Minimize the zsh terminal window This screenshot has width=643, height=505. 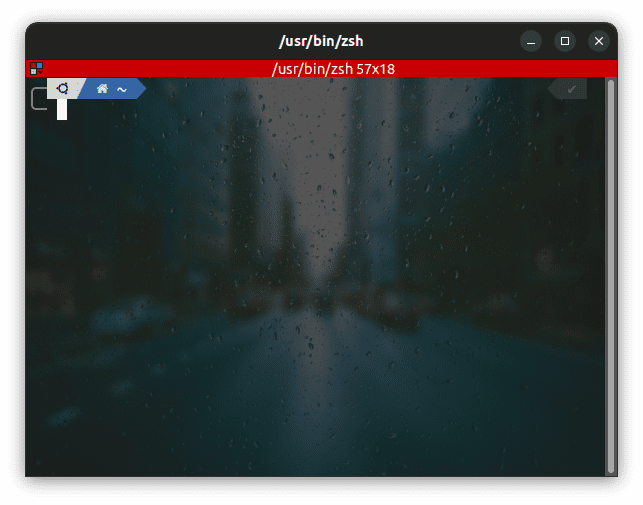(x=531, y=41)
